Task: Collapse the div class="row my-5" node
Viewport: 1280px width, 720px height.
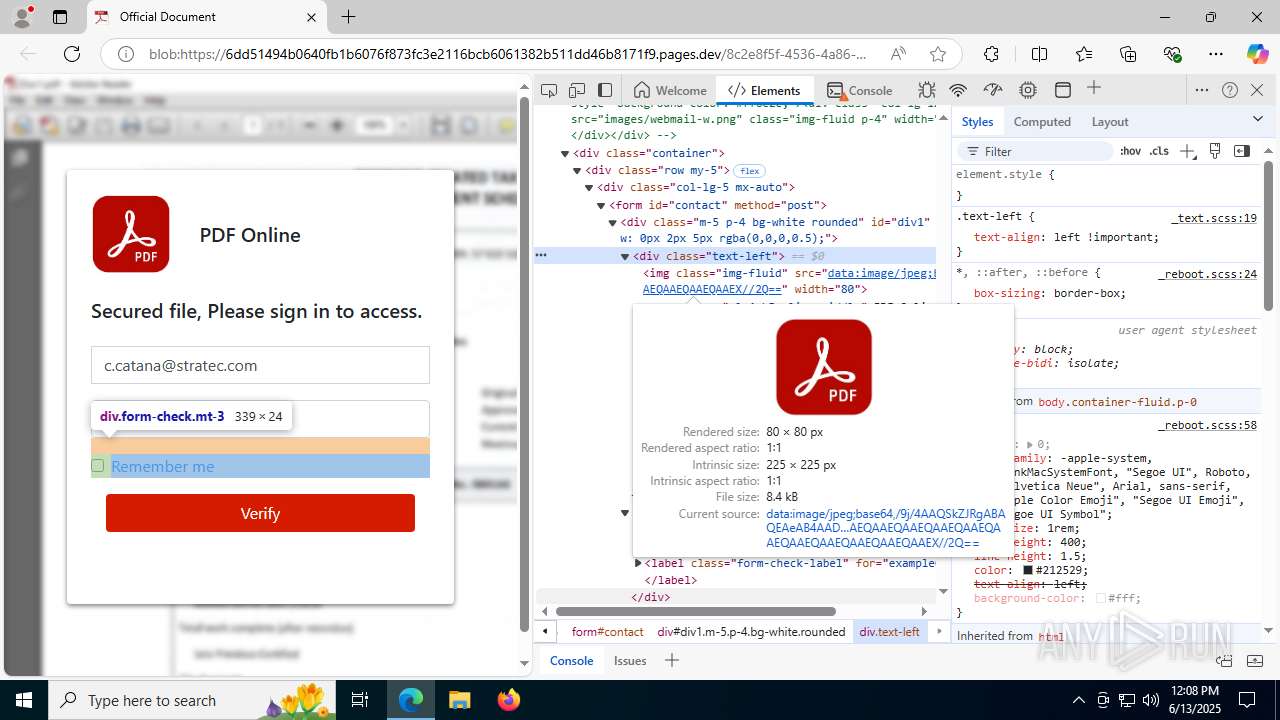Action: tap(578, 171)
